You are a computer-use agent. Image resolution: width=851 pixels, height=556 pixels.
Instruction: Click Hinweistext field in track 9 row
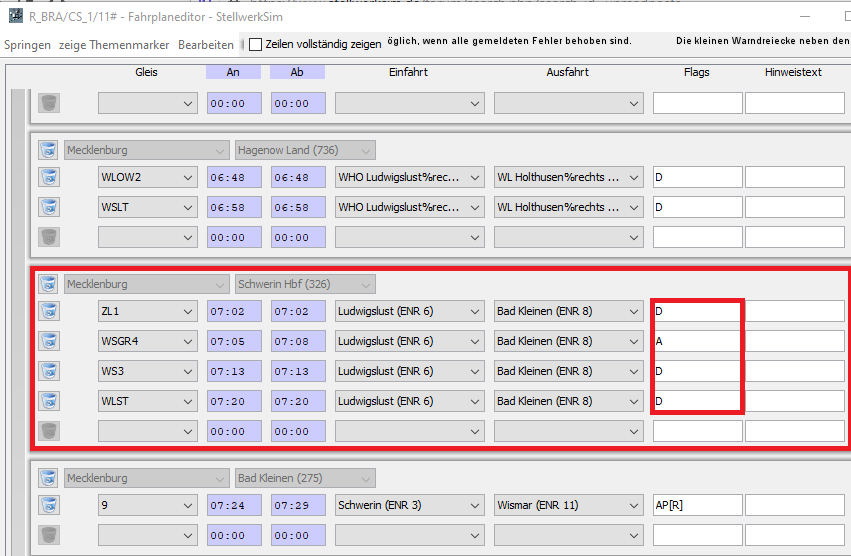pos(795,505)
